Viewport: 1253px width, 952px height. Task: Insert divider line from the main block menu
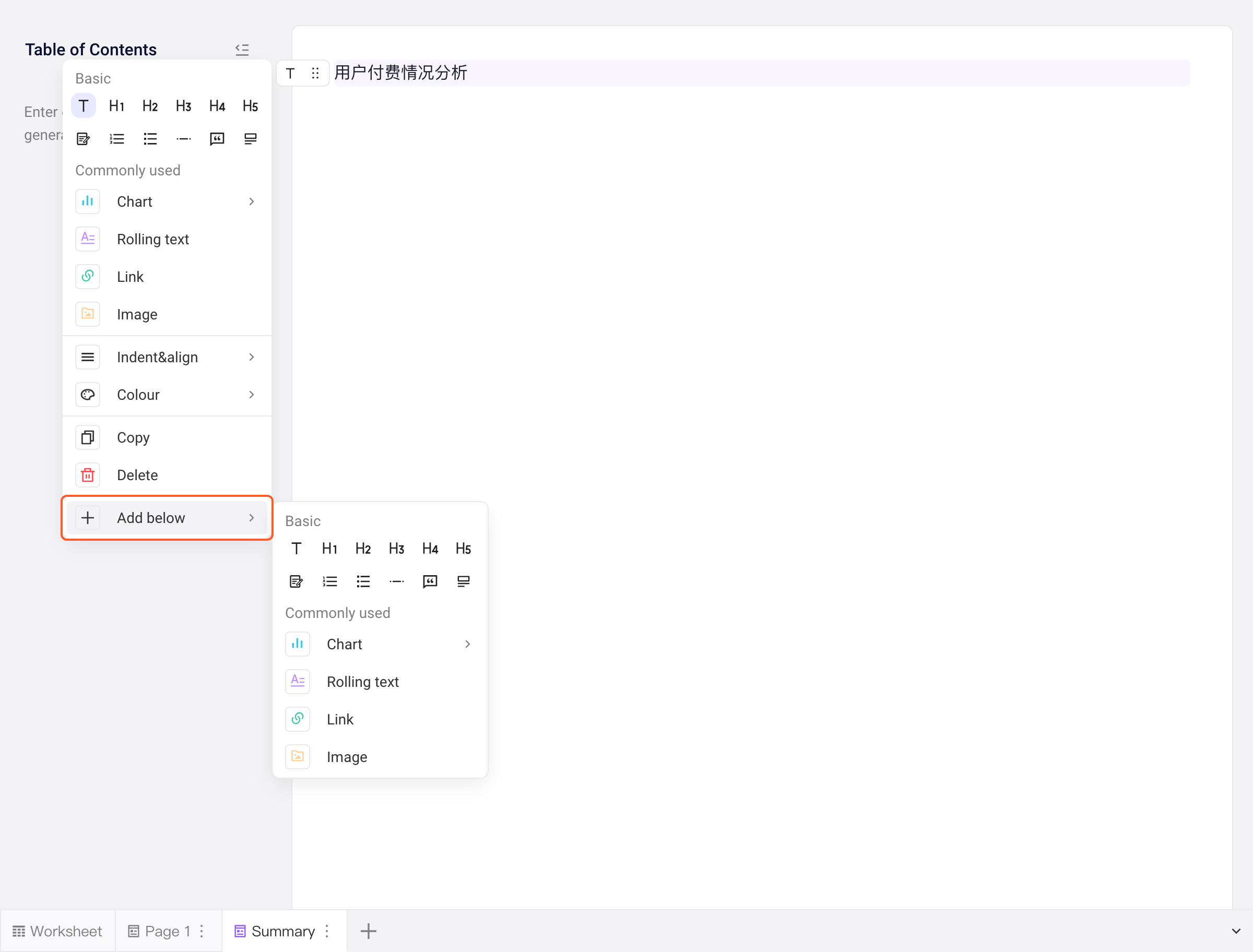(184, 139)
